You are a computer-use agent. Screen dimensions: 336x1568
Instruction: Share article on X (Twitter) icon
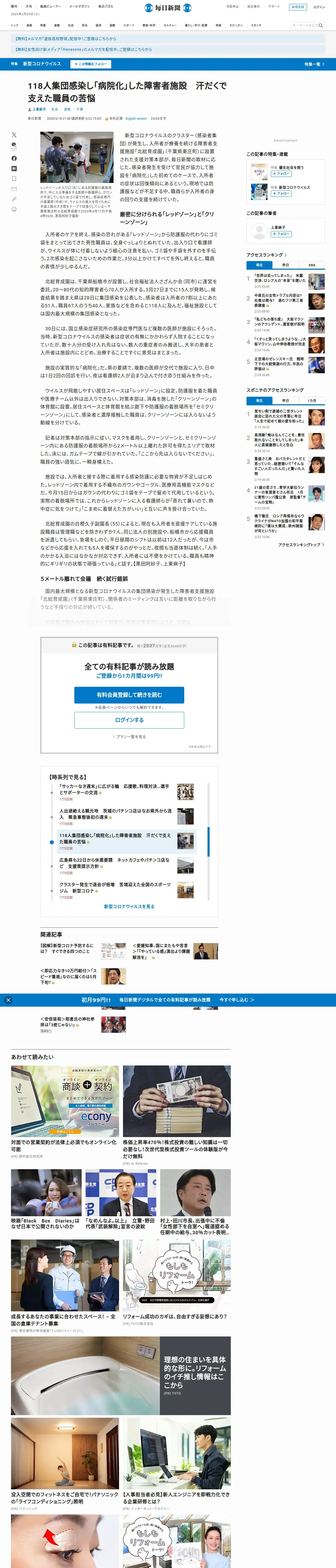(14, 135)
